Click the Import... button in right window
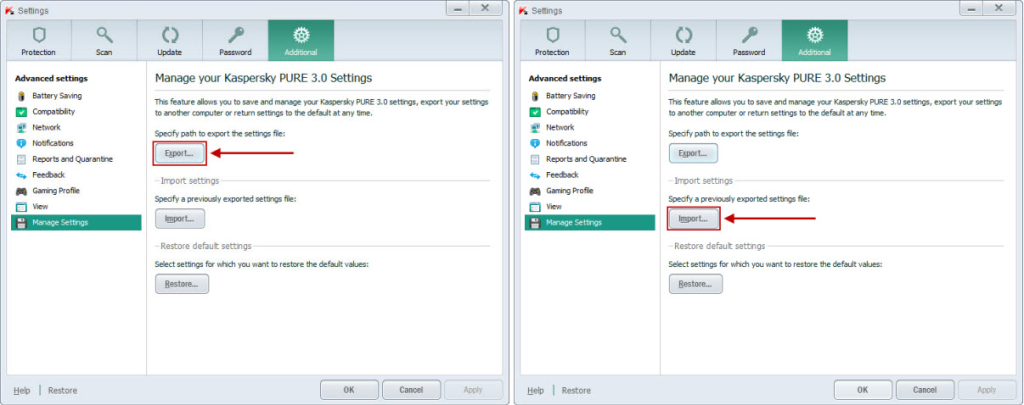The height and width of the screenshot is (405, 1024). pyautogui.click(x=694, y=219)
